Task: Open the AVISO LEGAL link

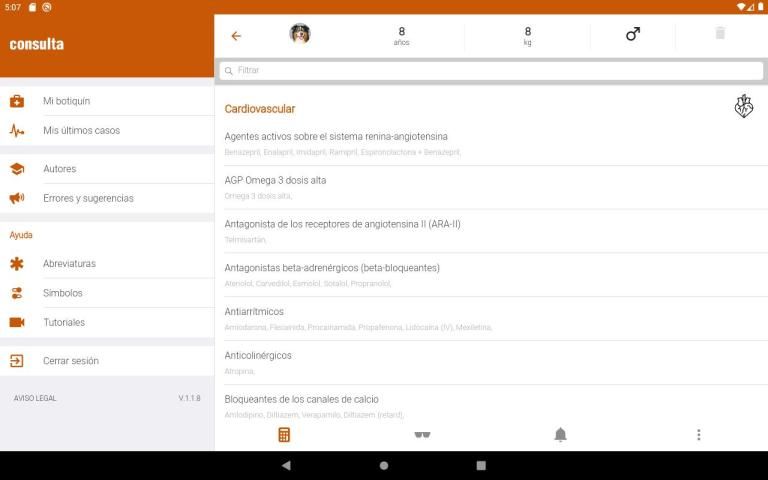Action: 35,398
